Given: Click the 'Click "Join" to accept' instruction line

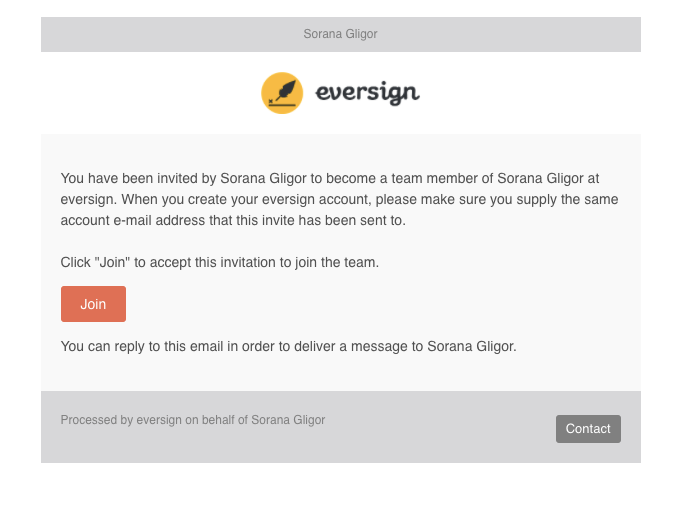Looking at the screenshot, I should click(x=220, y=262).
